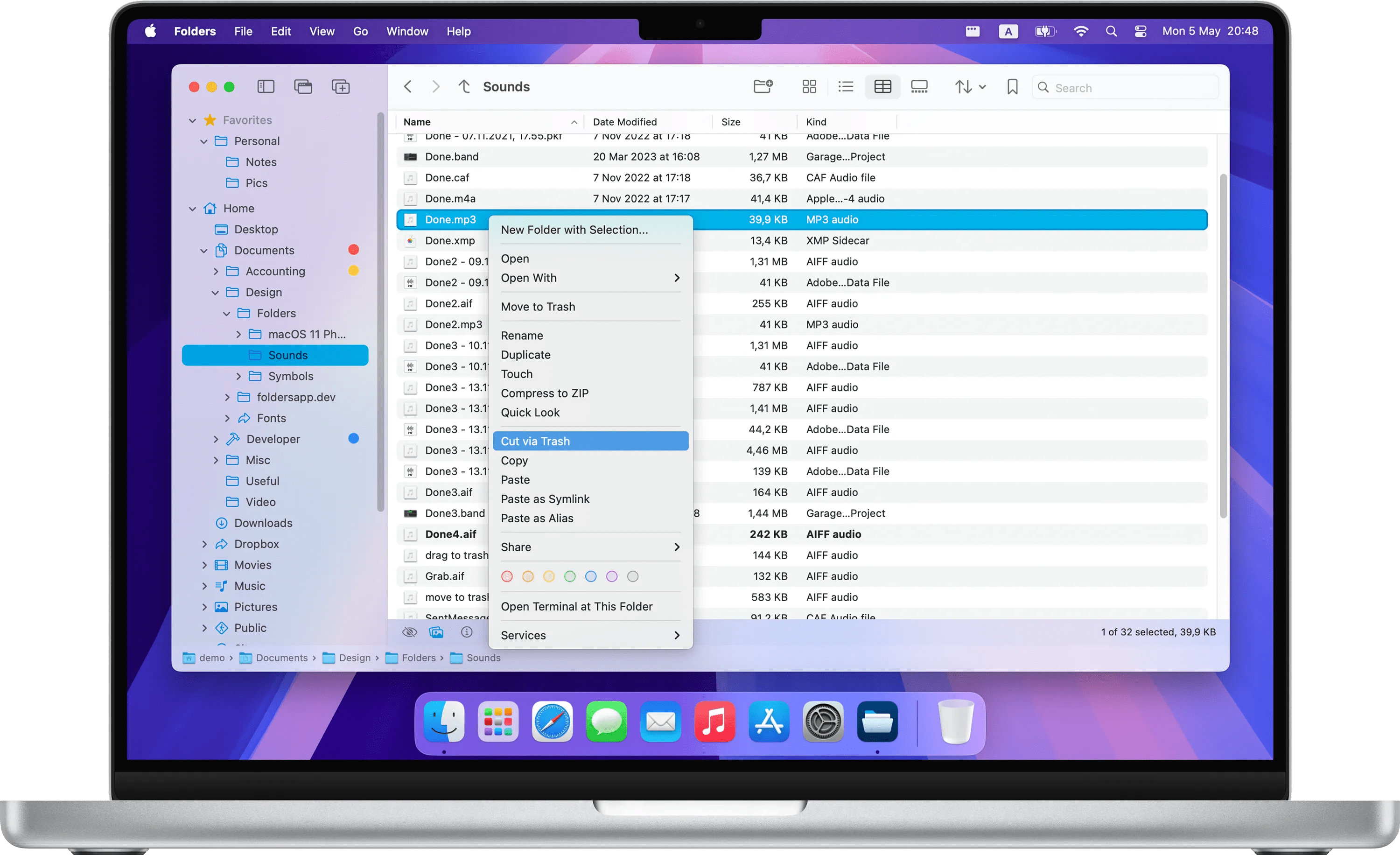Launch System Settings from the Dock
The height and width of the screenshot is (855, 1400).
(823, 722)
